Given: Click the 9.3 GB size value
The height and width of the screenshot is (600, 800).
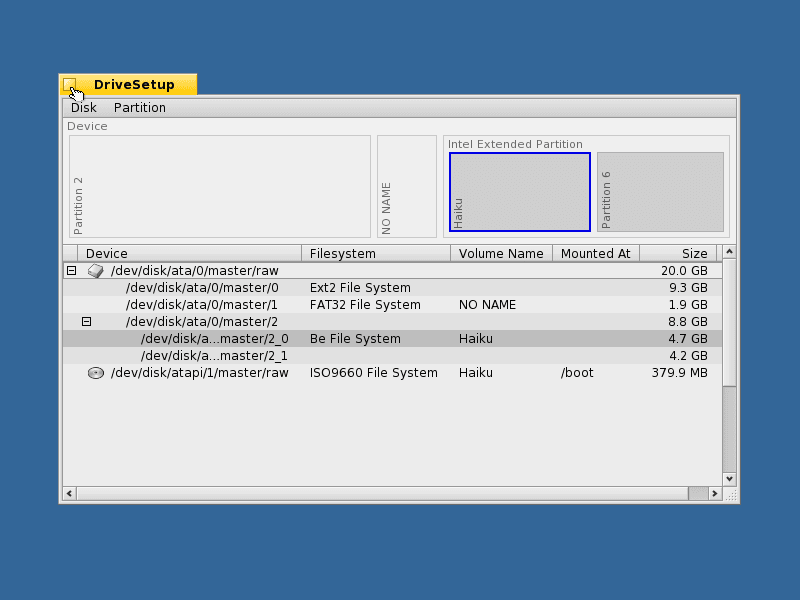Looking at the screenshot, I should coord(688,288).
